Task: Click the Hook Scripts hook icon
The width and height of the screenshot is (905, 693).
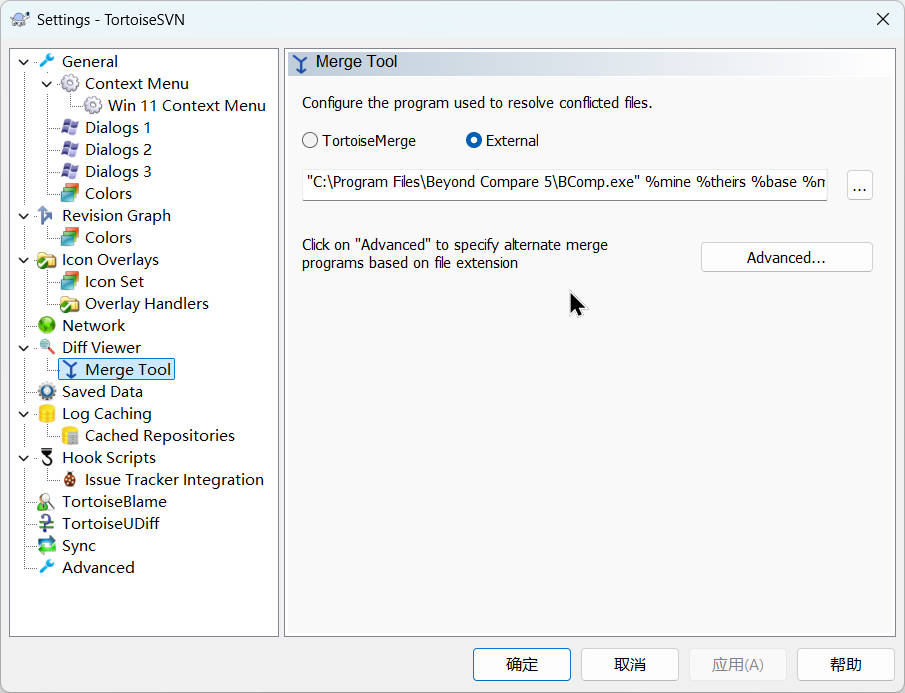Action: coord(46,457)
